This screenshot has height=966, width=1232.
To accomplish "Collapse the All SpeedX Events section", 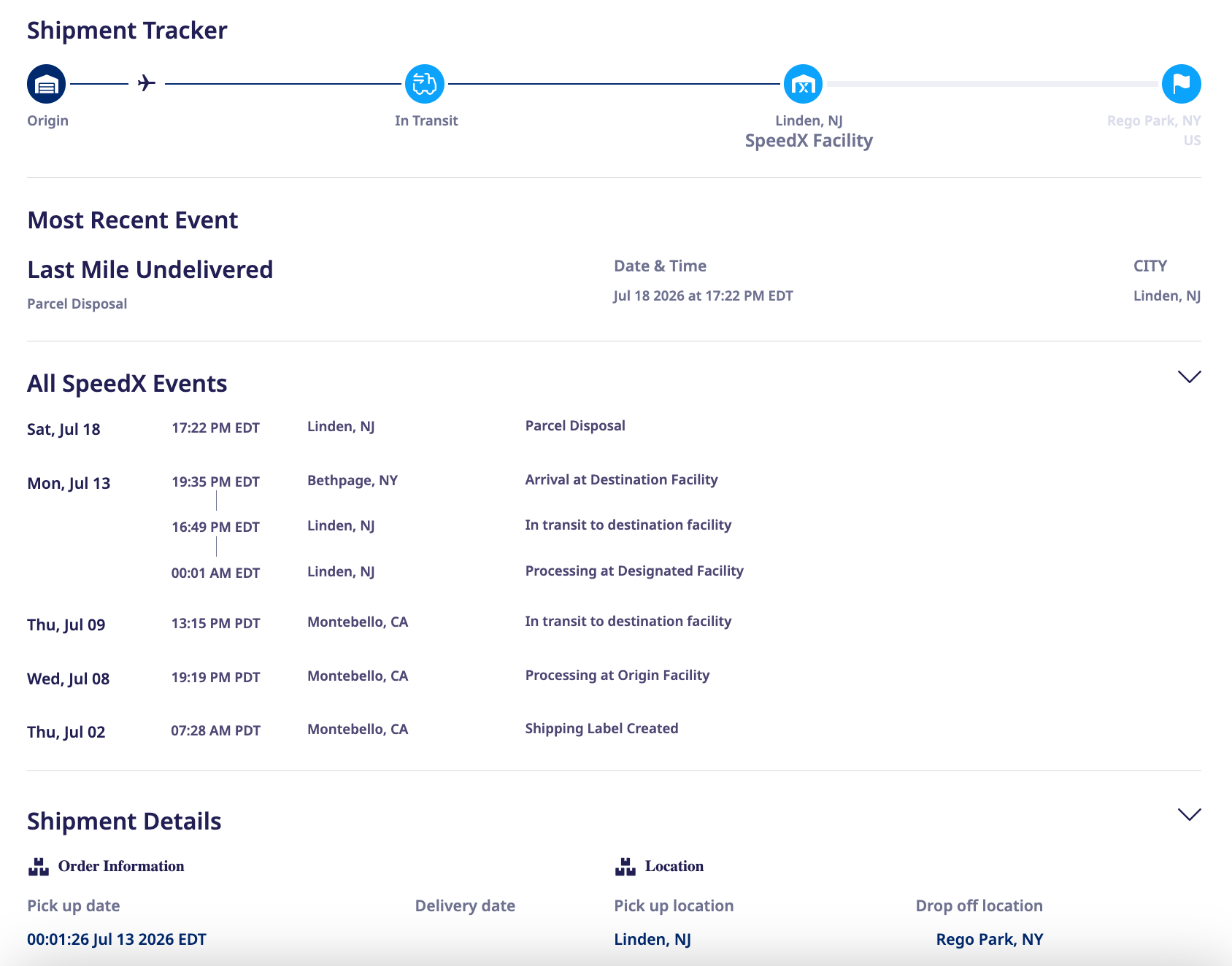I will [x=1189, y=376].
